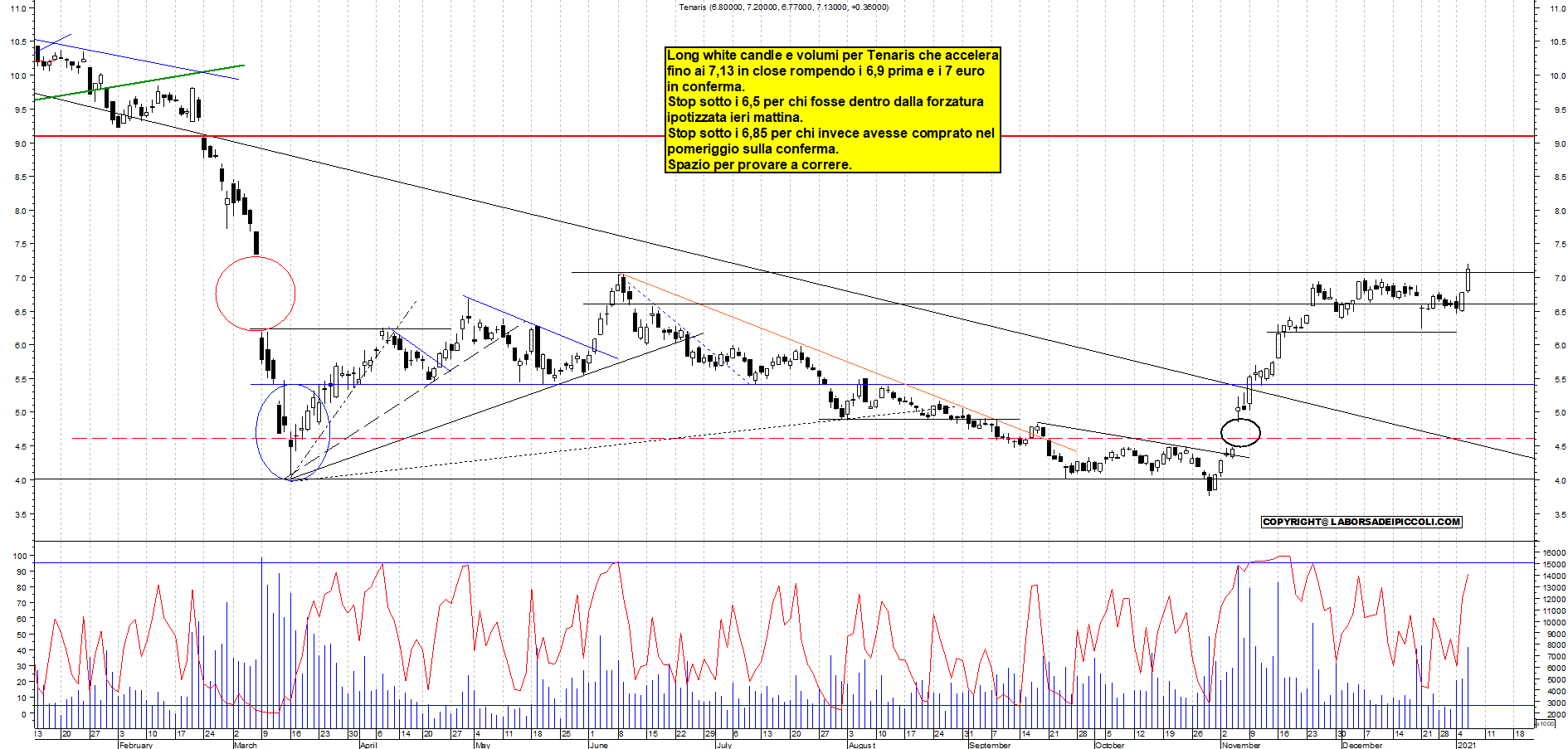This screenshot has height=749, width=1568.
Task: Click 11.0 on the left price axis
Action: (x=17, y=8)
